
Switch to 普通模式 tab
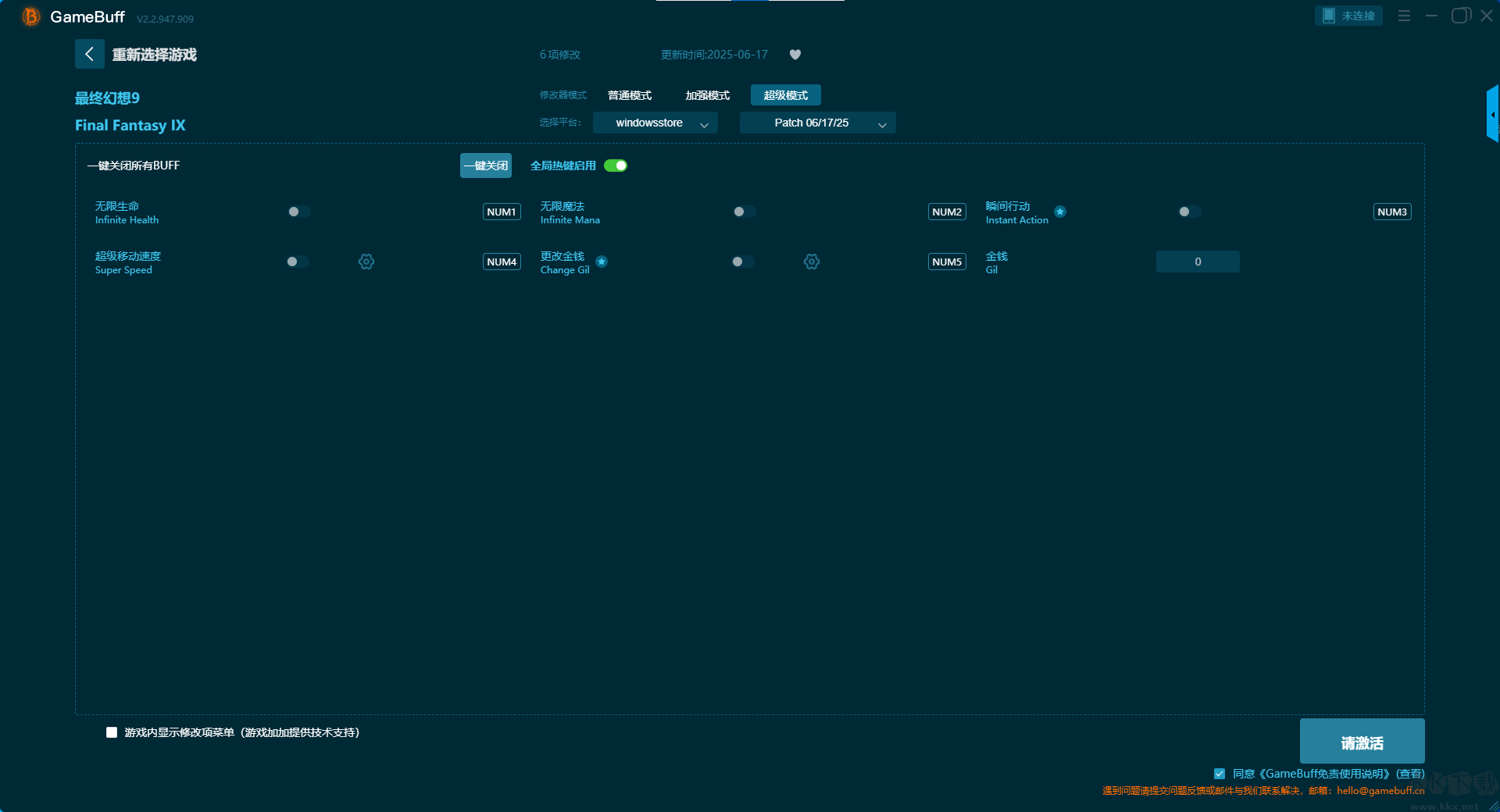click(x=630, y=95)
